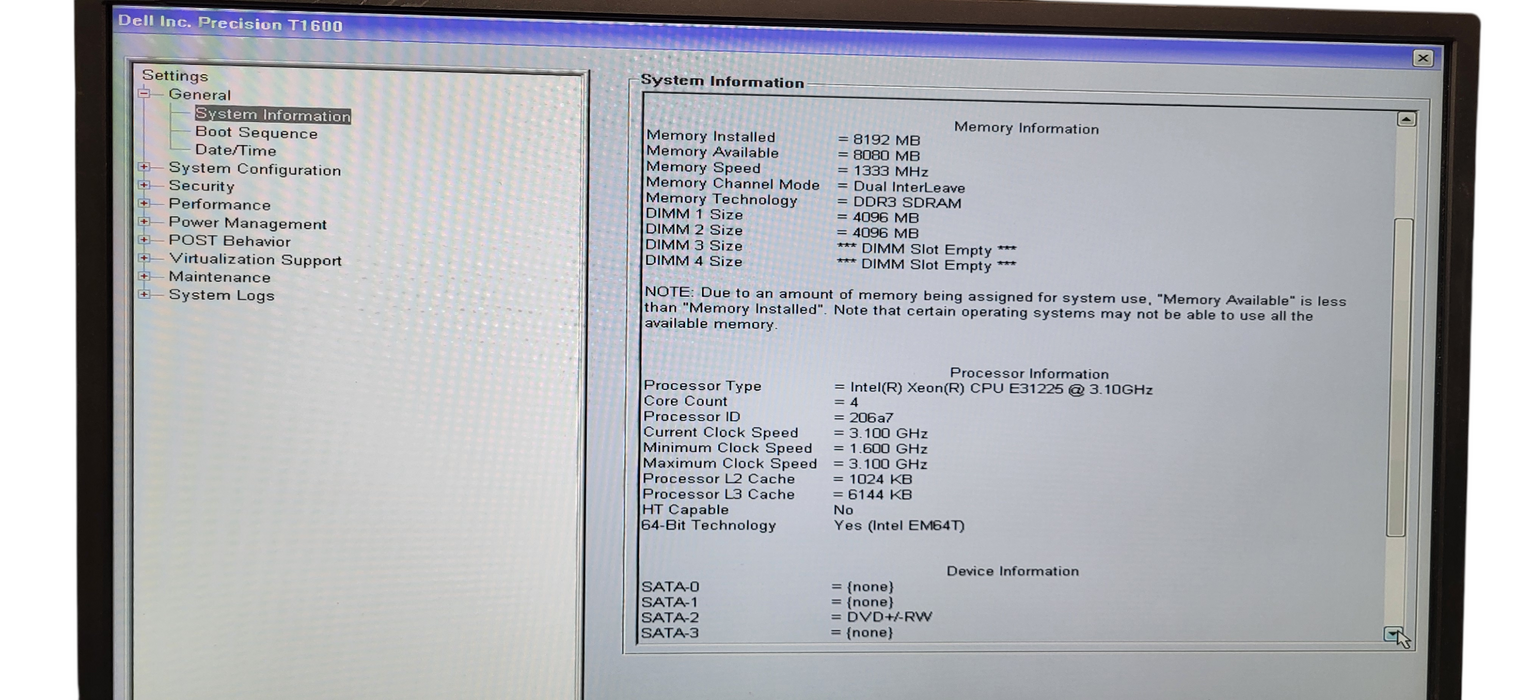Select the Security label
Viewport: 1515px width, 700px height.
tap(201, 186)
